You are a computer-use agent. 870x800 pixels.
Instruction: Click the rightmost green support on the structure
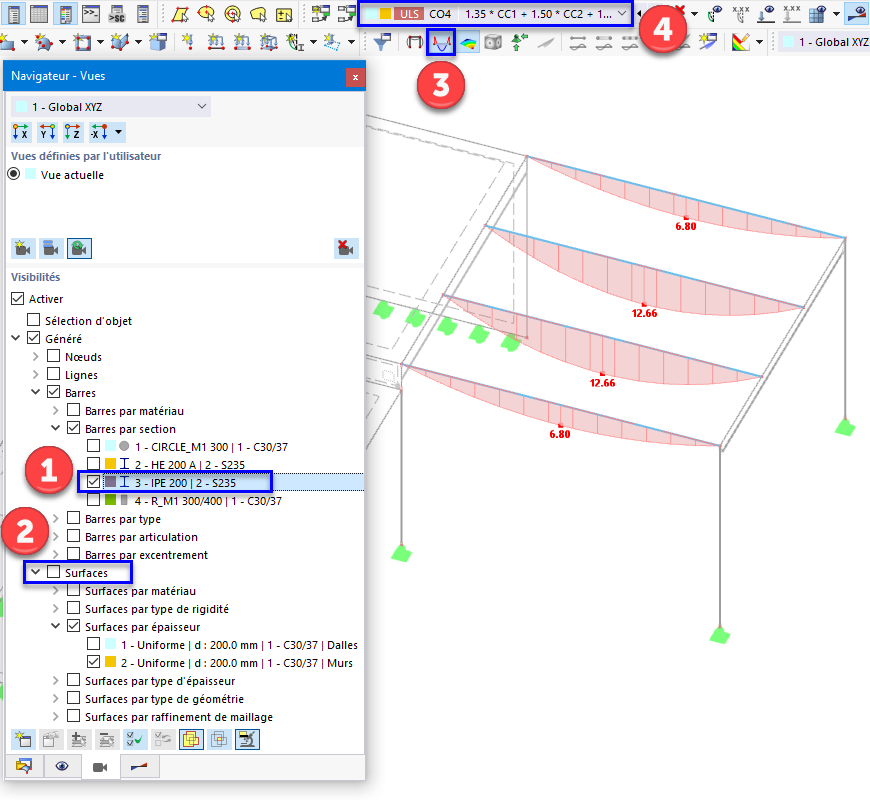(x=845, y=428)
